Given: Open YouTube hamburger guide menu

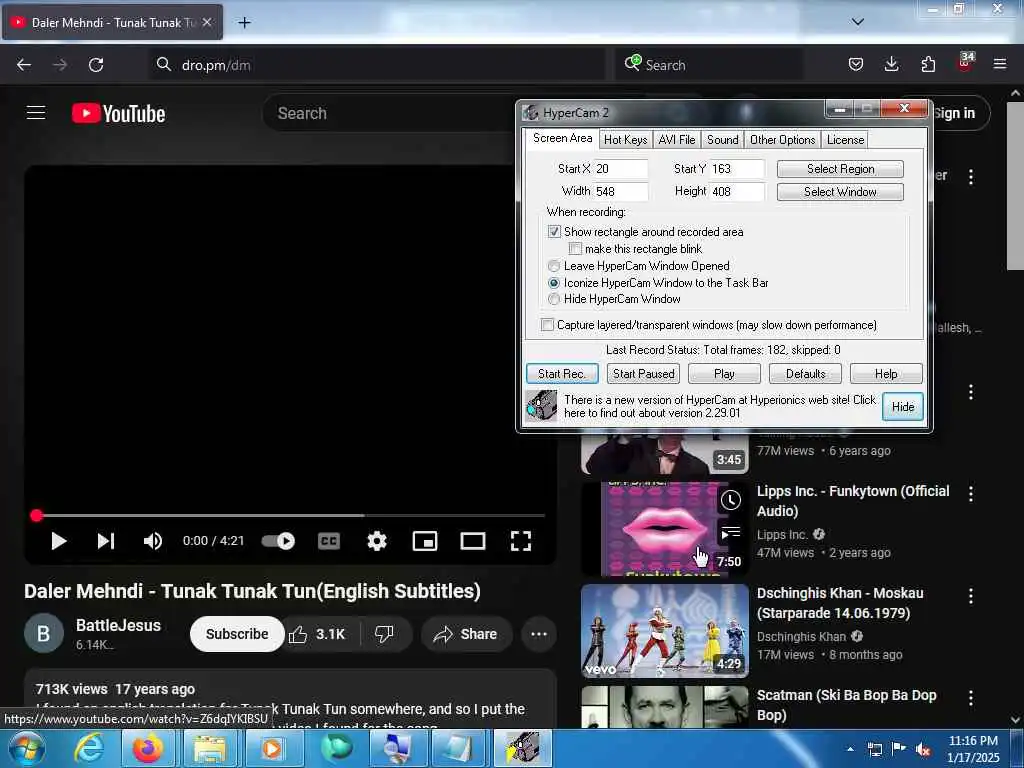Looking at the screenshot, I should pos(36,113).
